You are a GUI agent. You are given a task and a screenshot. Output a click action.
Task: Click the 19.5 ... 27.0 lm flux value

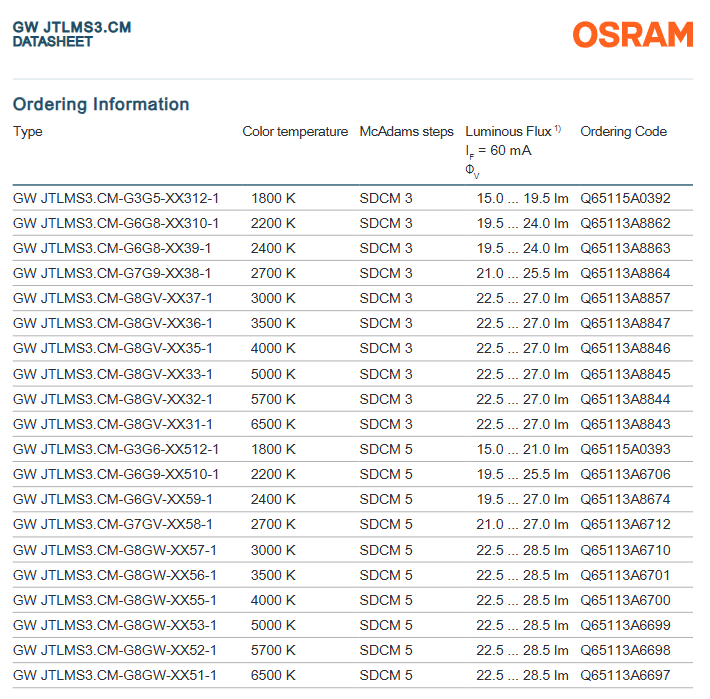(523, 499)
